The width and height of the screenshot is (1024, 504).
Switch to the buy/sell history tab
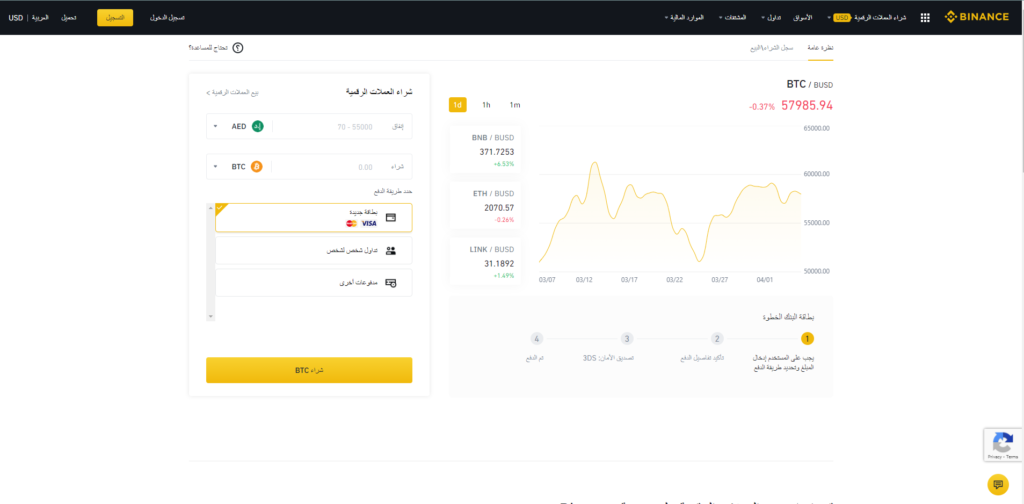(772, 48)
